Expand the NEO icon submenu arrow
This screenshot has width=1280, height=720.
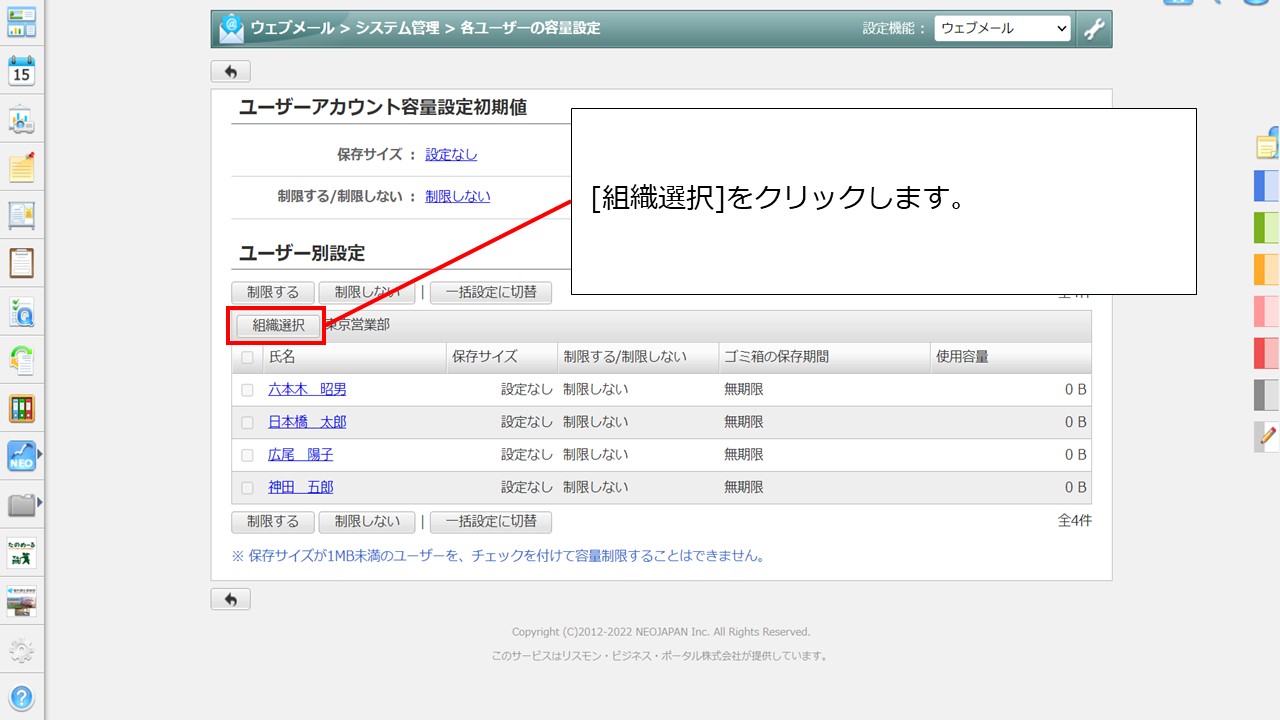tap(40, 455)
